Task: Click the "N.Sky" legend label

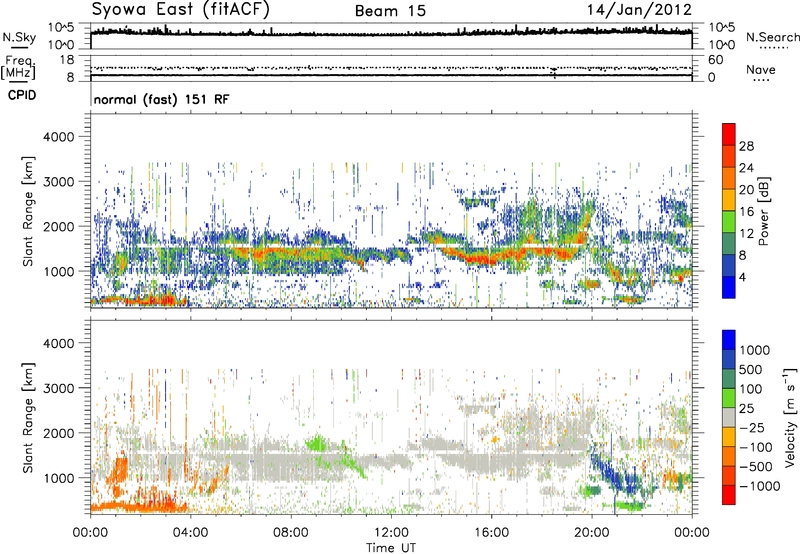Action: coord(19,37)
